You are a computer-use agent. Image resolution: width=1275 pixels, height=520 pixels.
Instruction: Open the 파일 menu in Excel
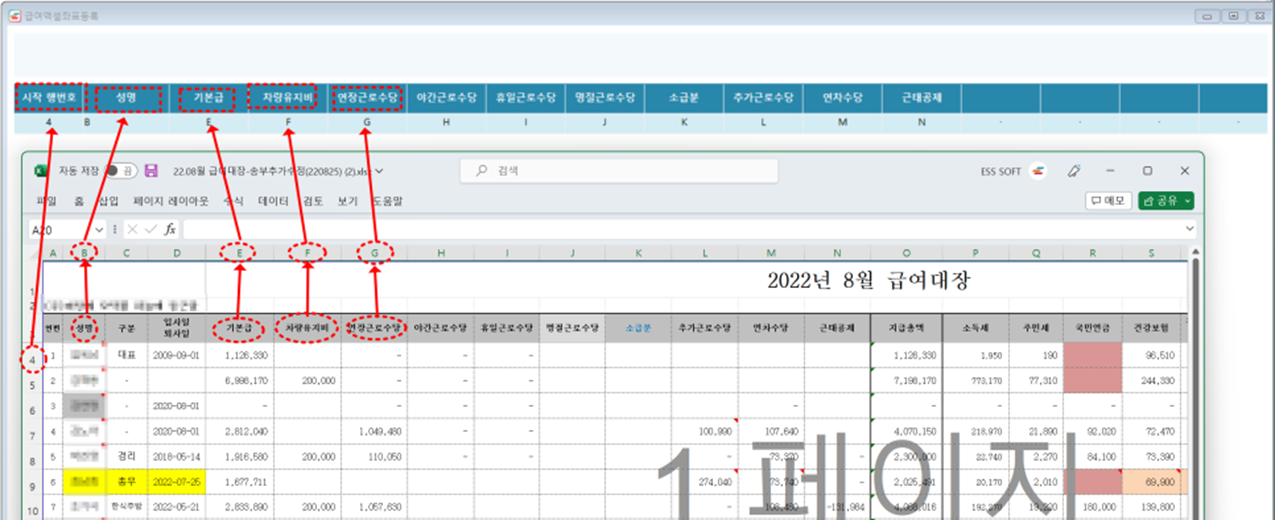[45, 201]
